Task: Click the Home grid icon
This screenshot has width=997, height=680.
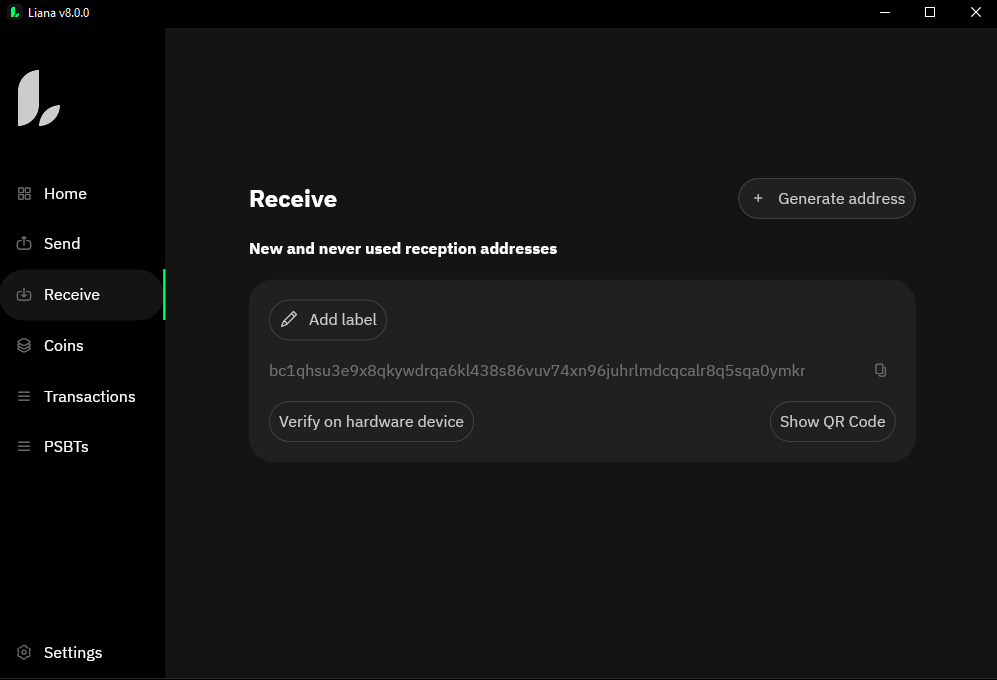Action: (x=25, y=194)
